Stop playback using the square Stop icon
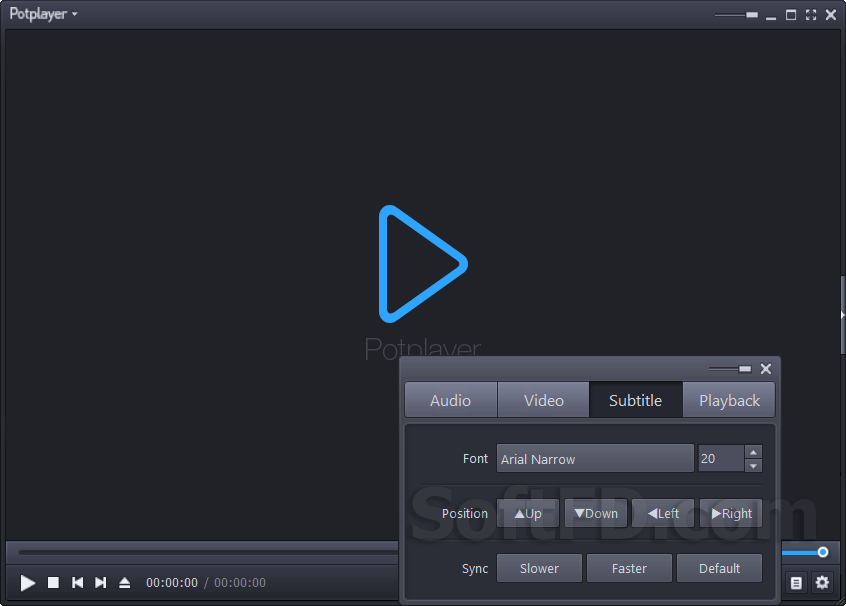This screenshot has width=846, height=606. click(x=53, y=582)
